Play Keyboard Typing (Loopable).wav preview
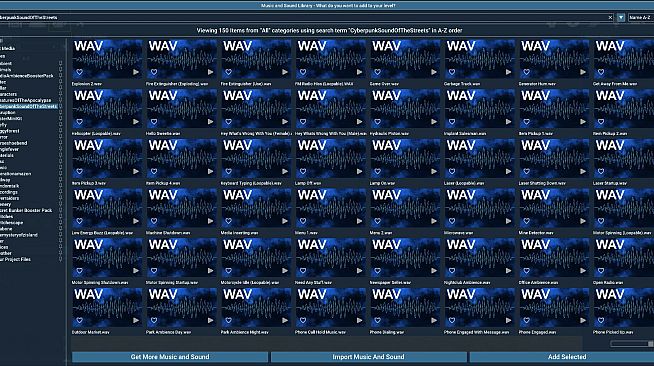654x366 pixels. coord(285,171)
